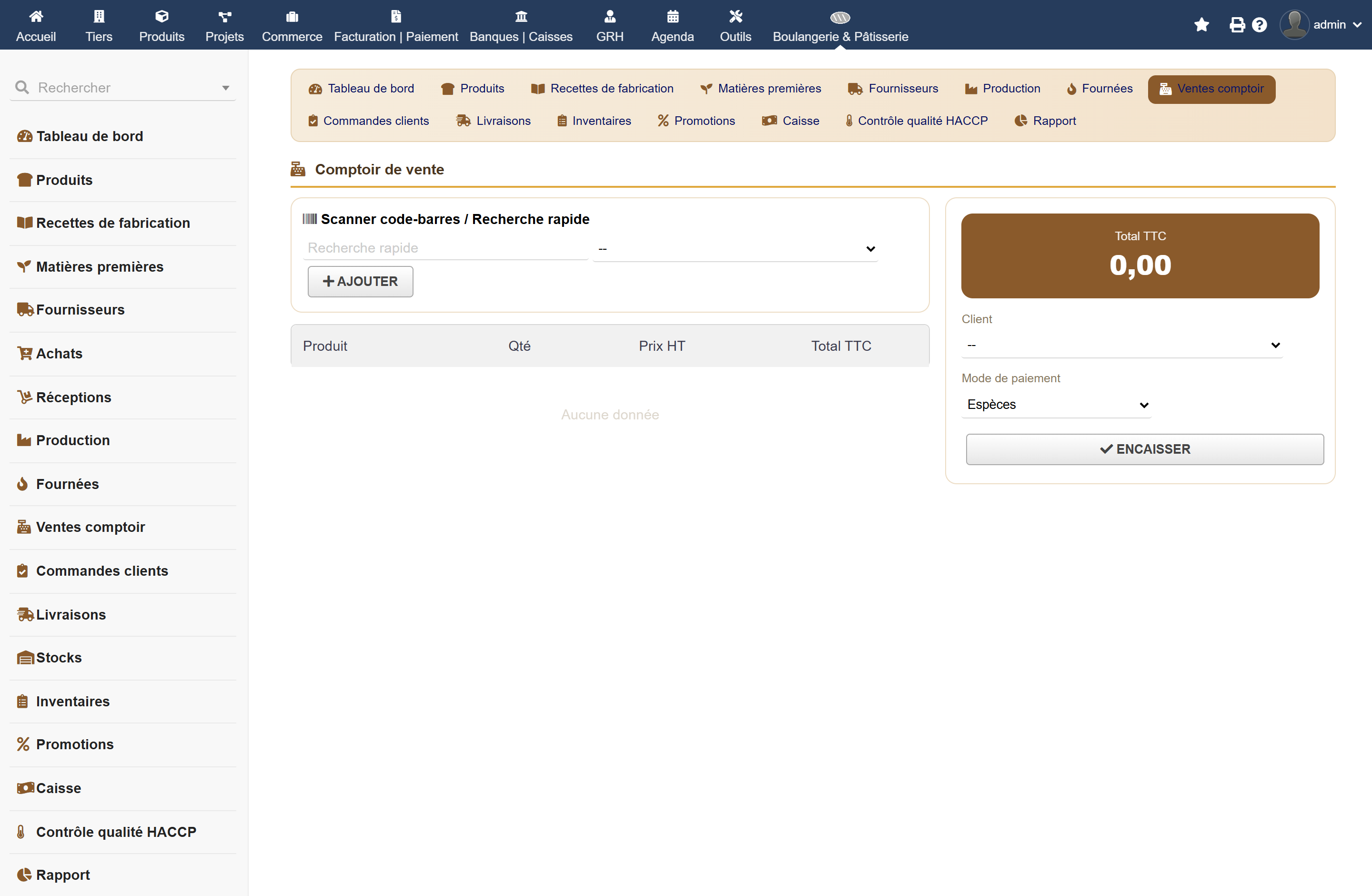The height and width of the screenshot is (896, 1372).
Task: Open the Facturation invoice icon
Action: point(395,16)
